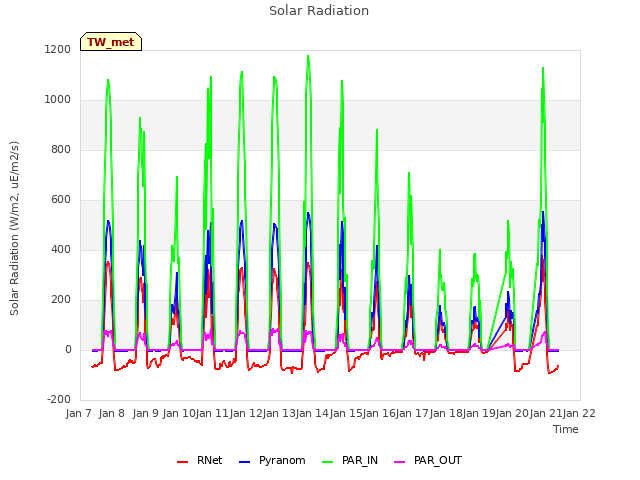Screen dimensions: 640x480
Task: Click the 600 y-axis tick label
Action: pos(61,200)
